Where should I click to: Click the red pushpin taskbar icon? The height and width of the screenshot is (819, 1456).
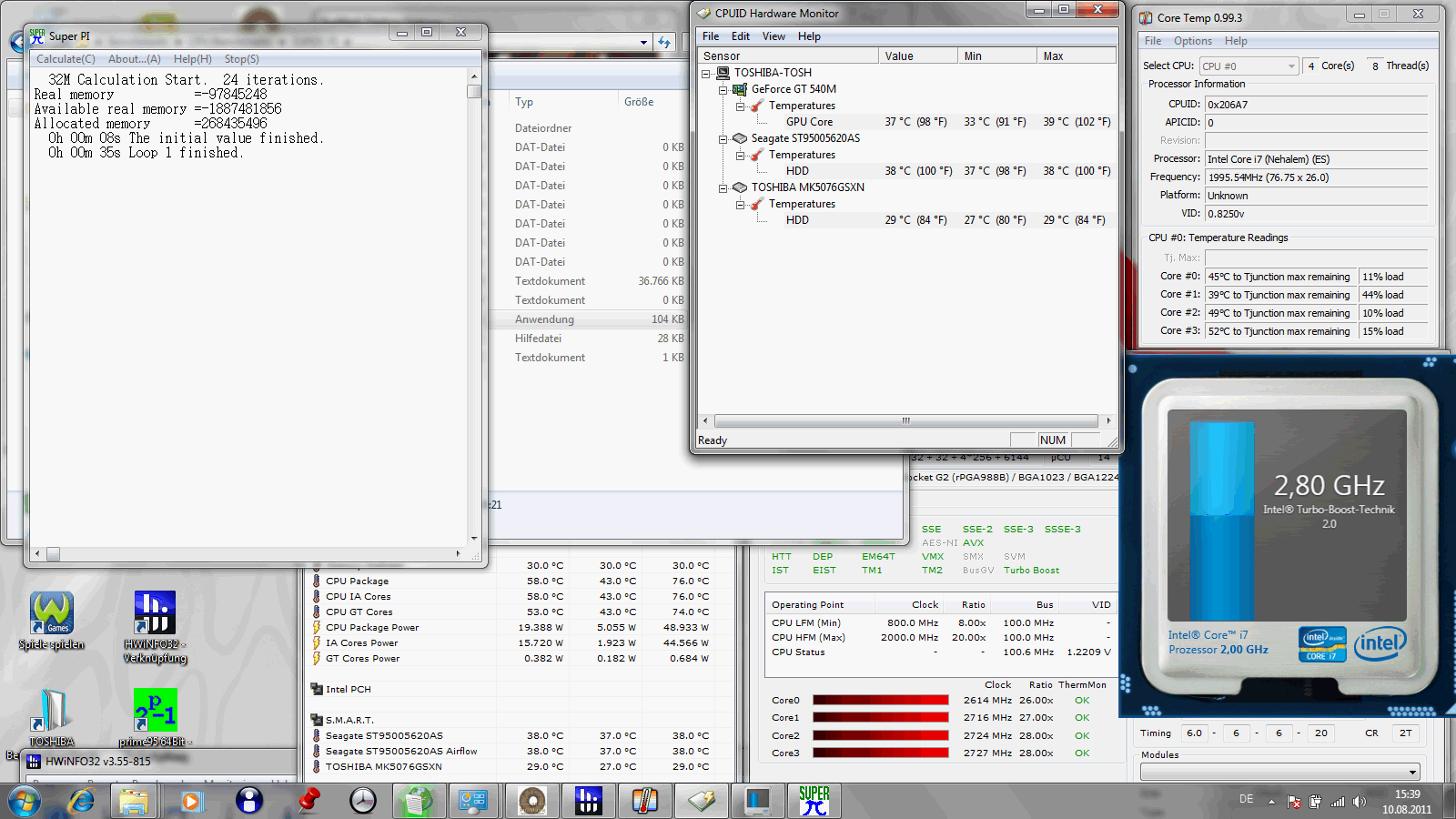tap(308, 801)
